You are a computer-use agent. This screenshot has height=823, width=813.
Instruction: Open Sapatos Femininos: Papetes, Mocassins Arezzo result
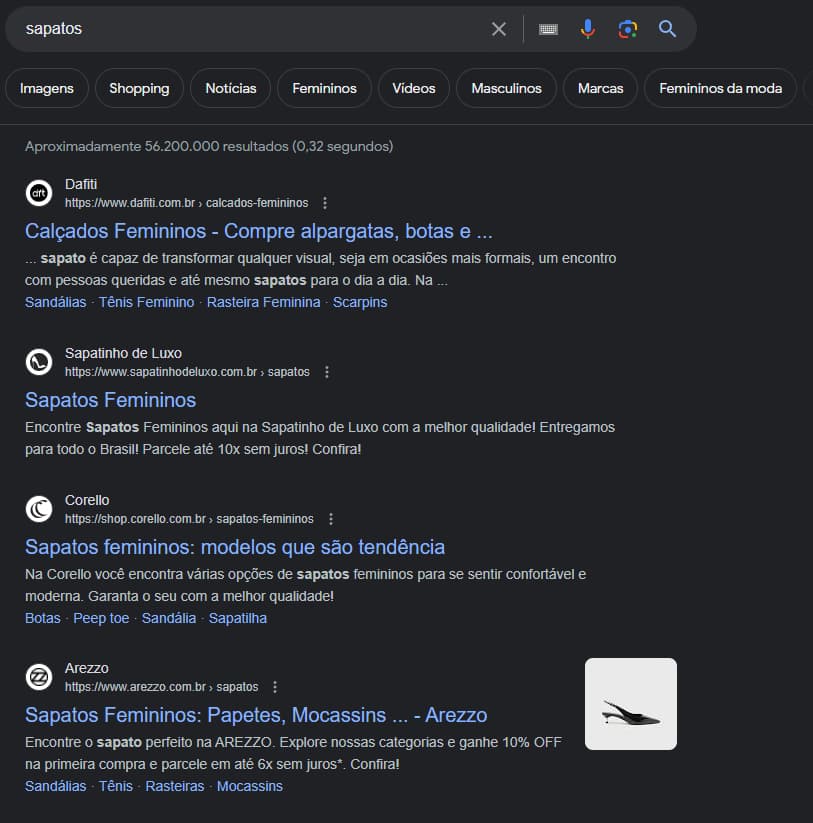pos(256,715)
